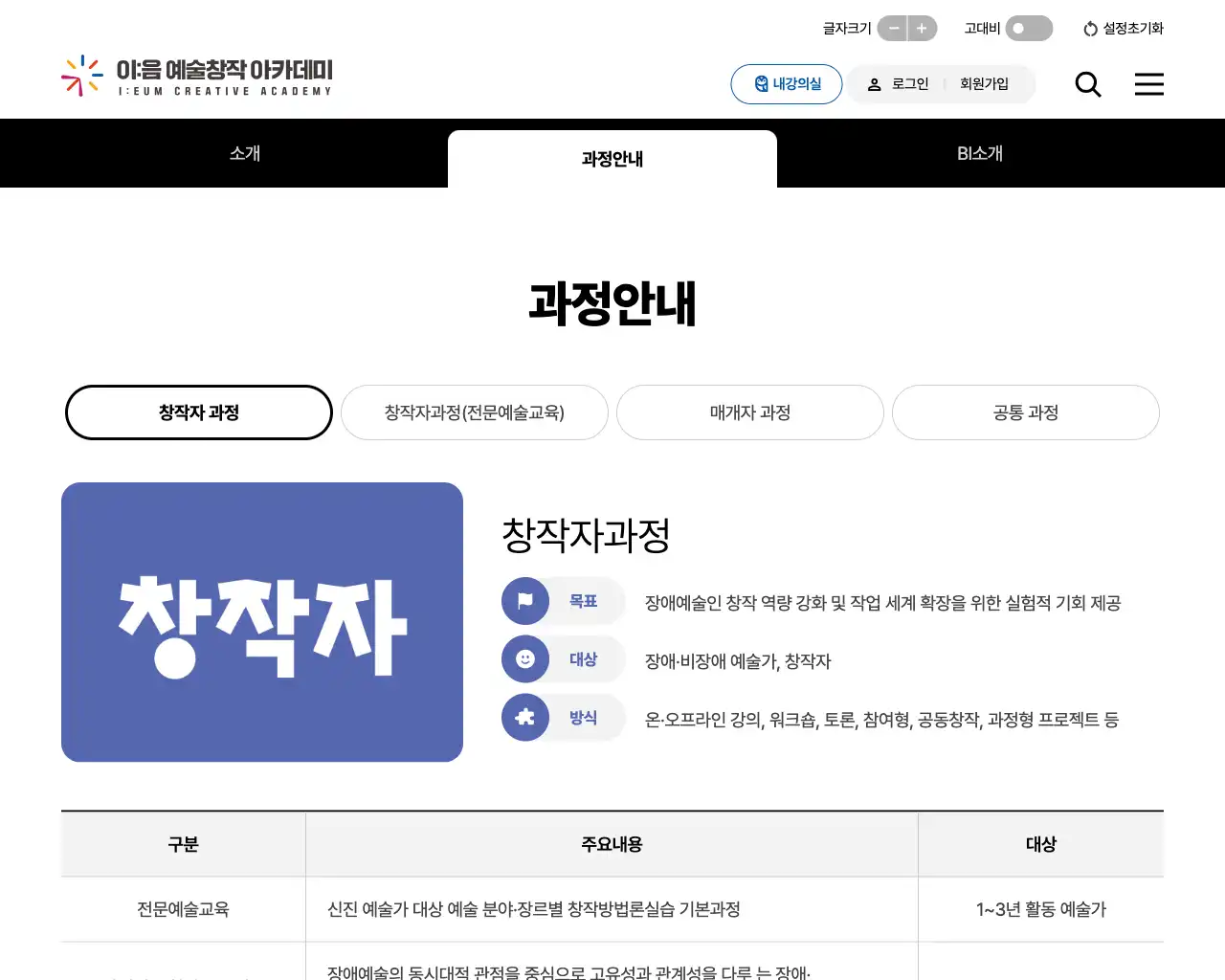Click the 신진 예술가 대상 description cell
The image size is (1225, 980).
click(x=612, y=909)
